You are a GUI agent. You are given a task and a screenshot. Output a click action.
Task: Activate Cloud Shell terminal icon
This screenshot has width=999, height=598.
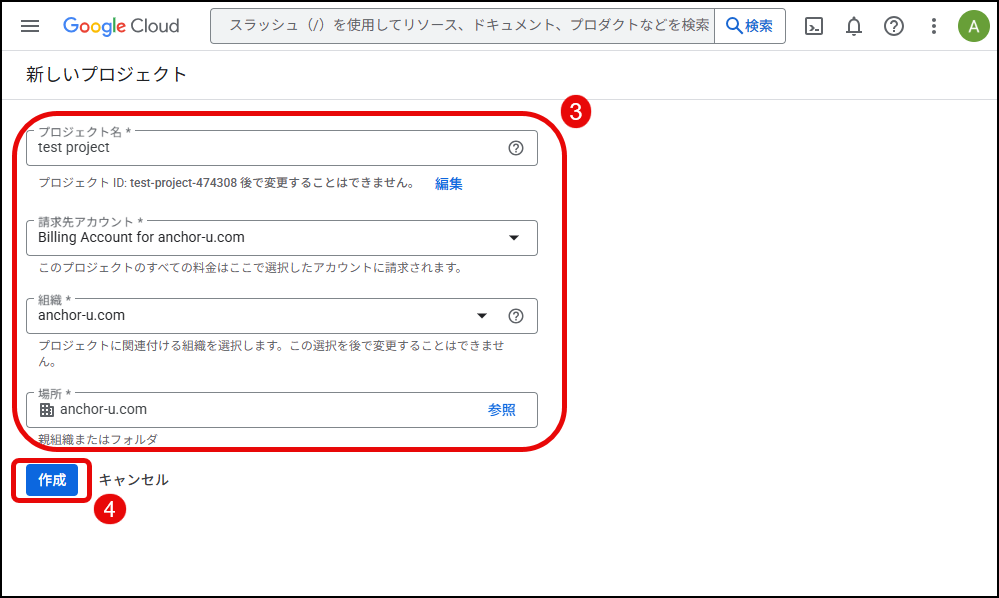814,26
